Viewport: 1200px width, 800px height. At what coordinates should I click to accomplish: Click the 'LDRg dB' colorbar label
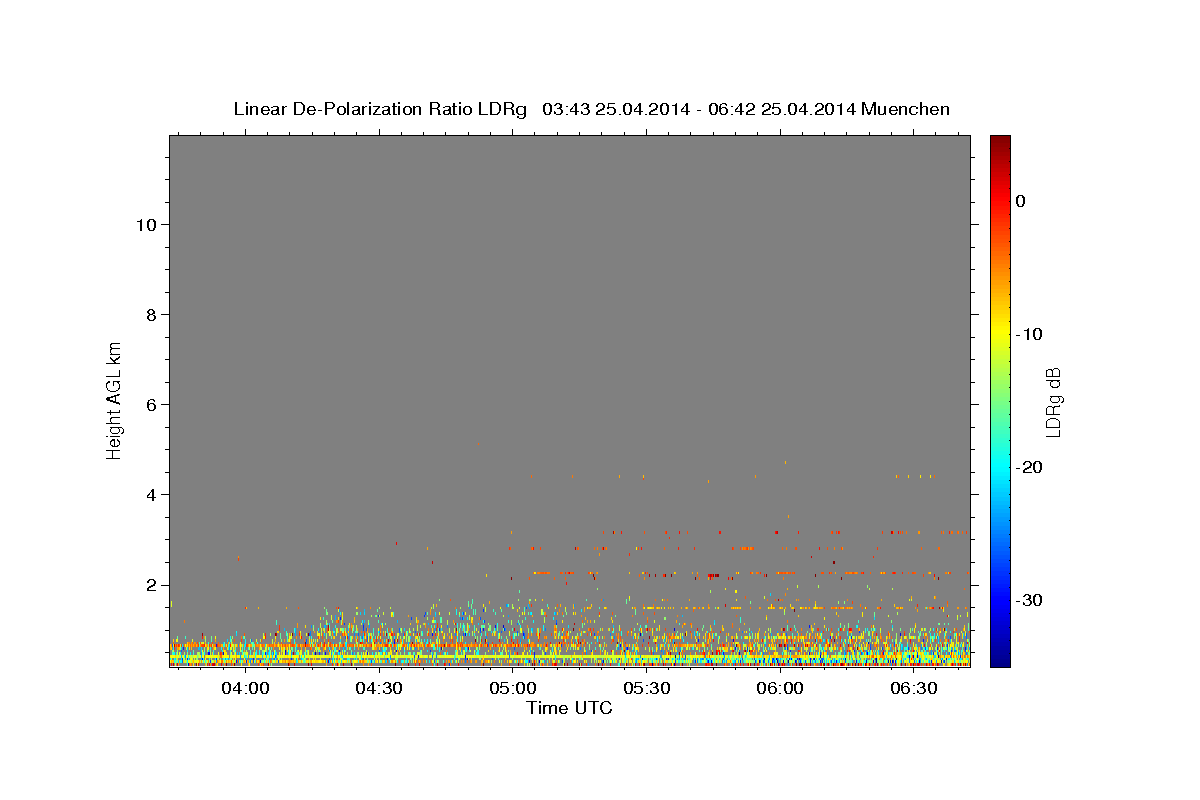click(1053, 402)
